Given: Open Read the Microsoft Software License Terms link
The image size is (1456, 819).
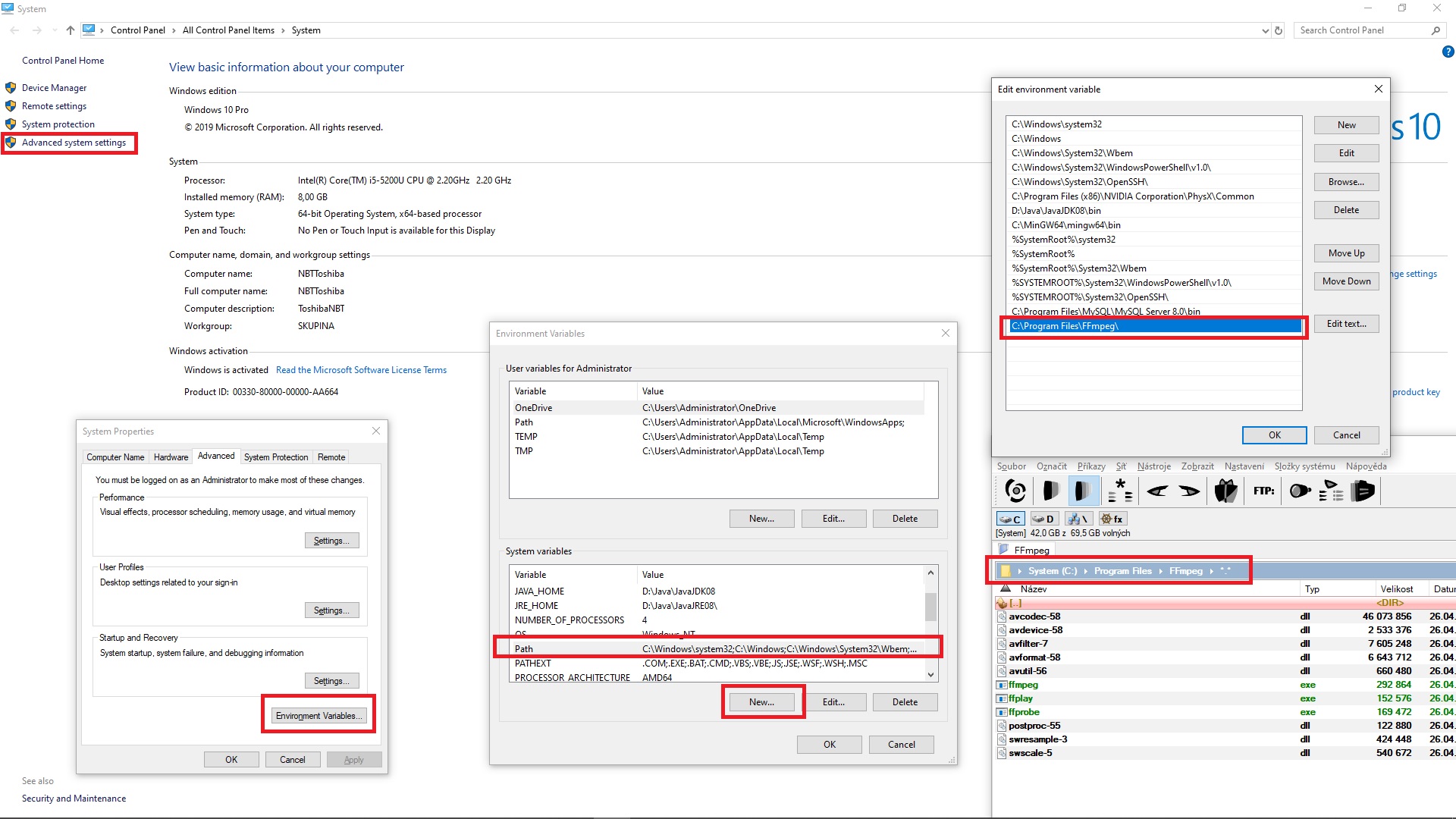Looking at the screenshot, I should click(x=361, y=370).
